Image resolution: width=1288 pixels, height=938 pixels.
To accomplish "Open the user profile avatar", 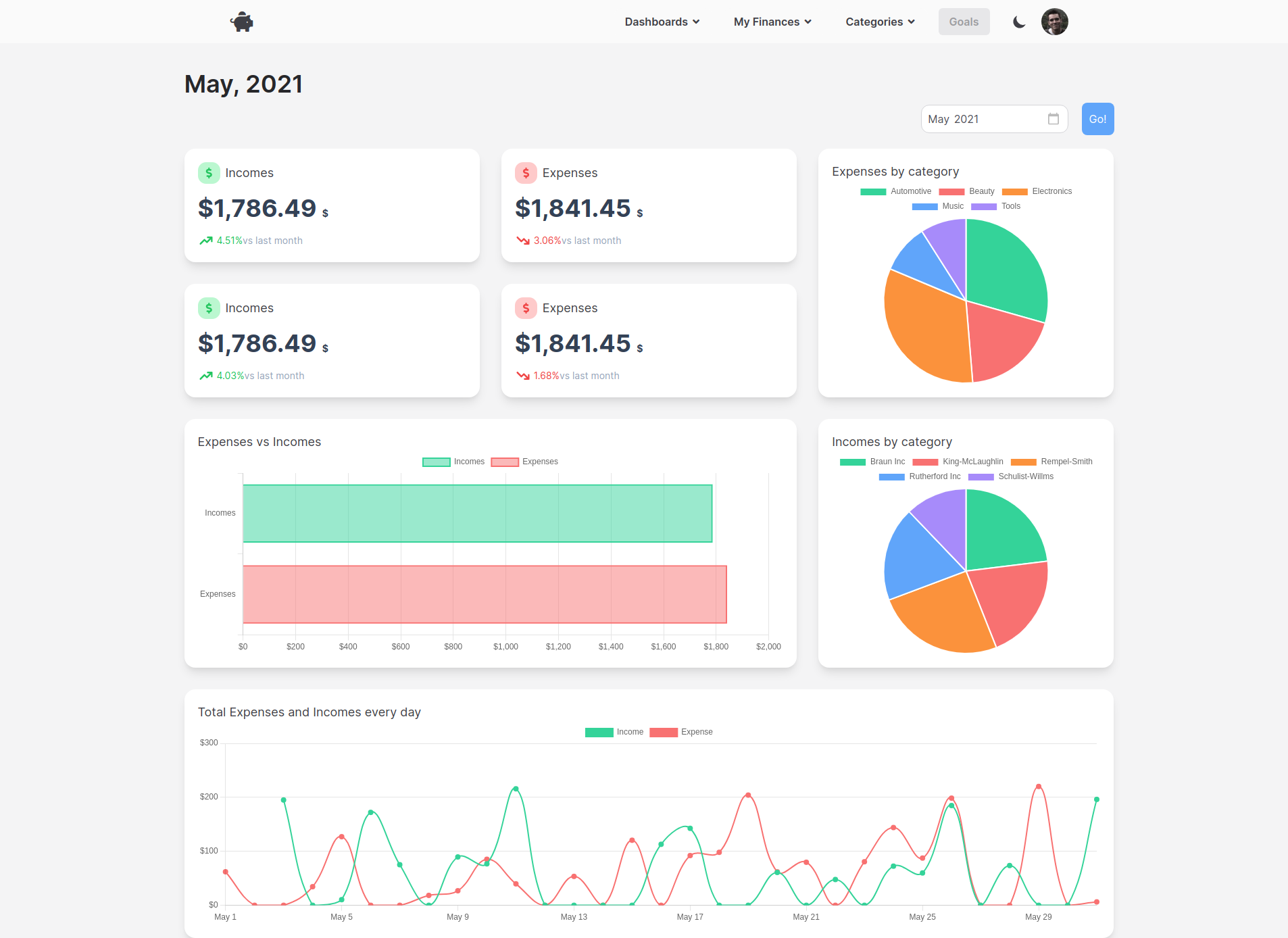I will point(1054,22).
